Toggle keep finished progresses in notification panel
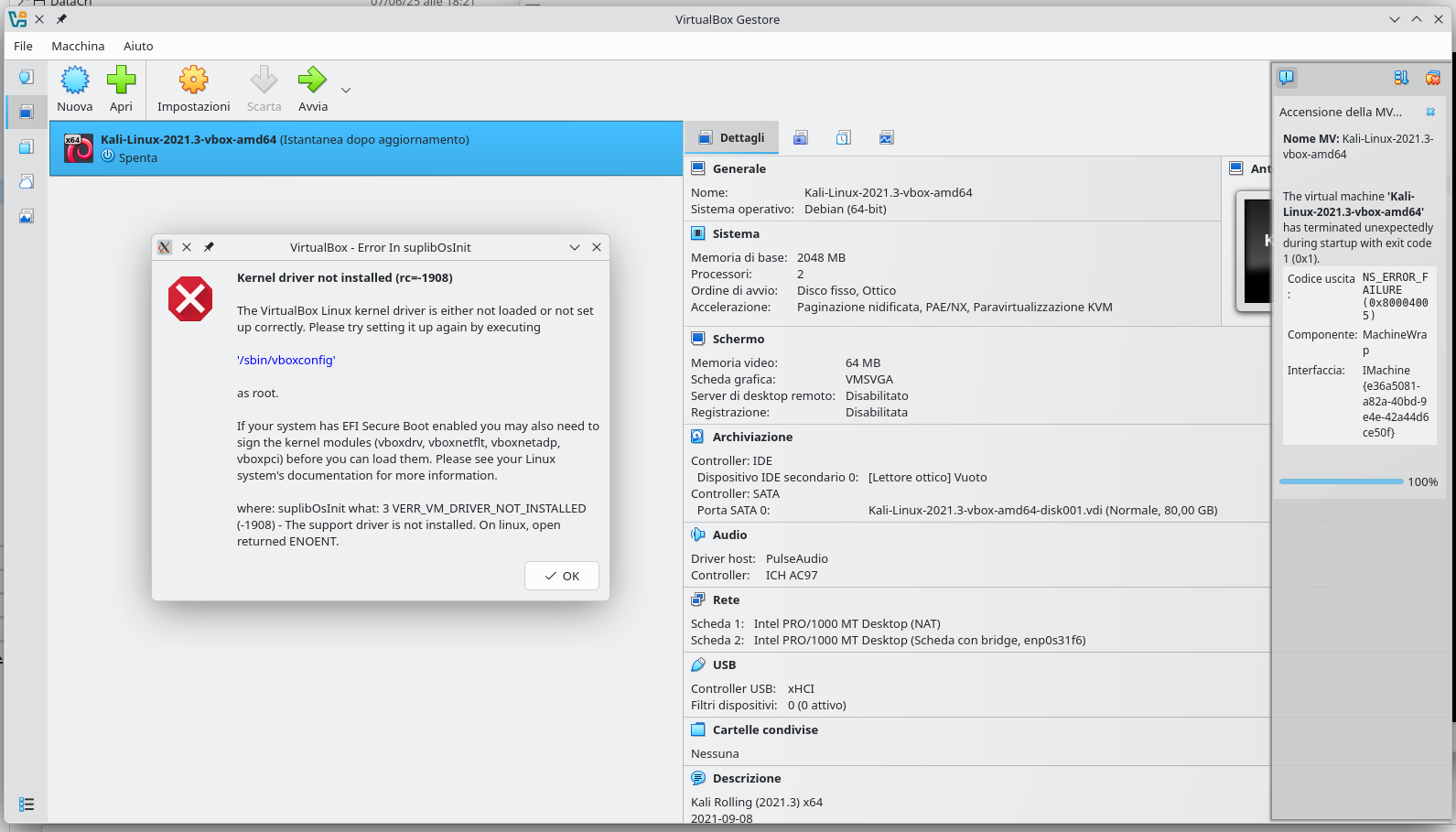Image resolution: width=1456 pixels, height=832 pixels. tap(1401, 78)
